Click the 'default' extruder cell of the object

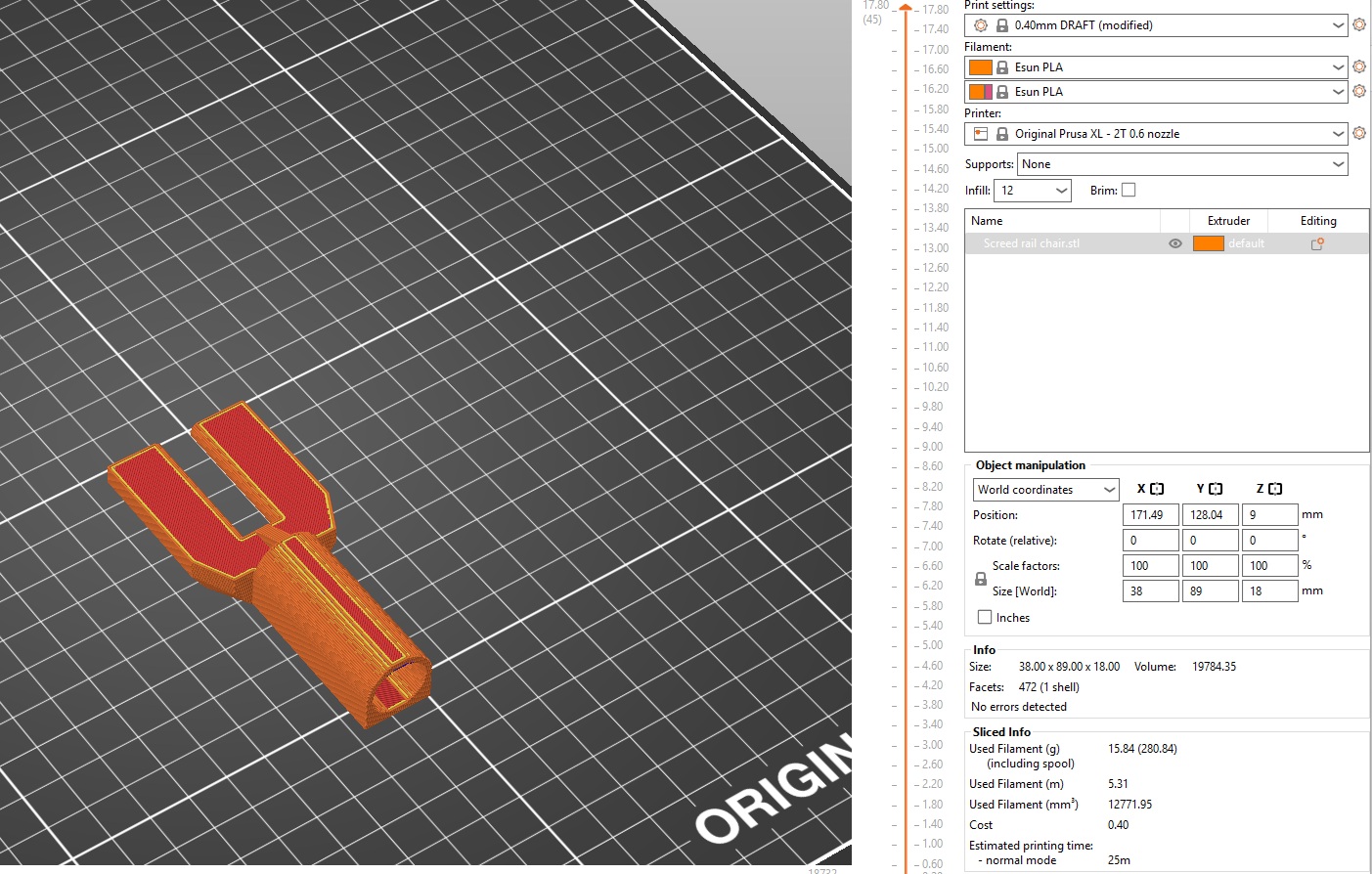pos(1247,243)
